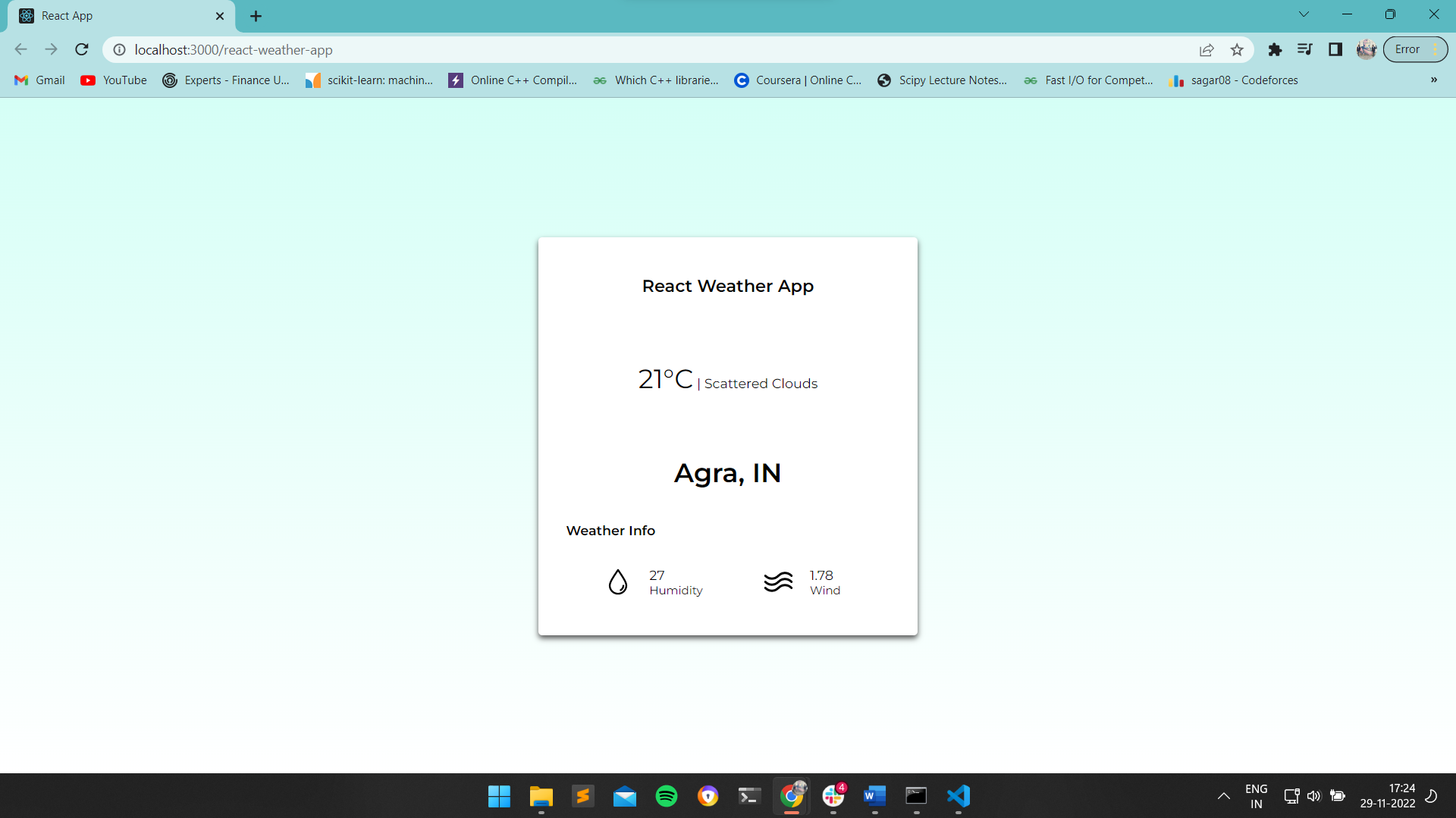Open the extensions puzzle icon
Viewport: 1456px width, 818px height.
coord(1275,49)
